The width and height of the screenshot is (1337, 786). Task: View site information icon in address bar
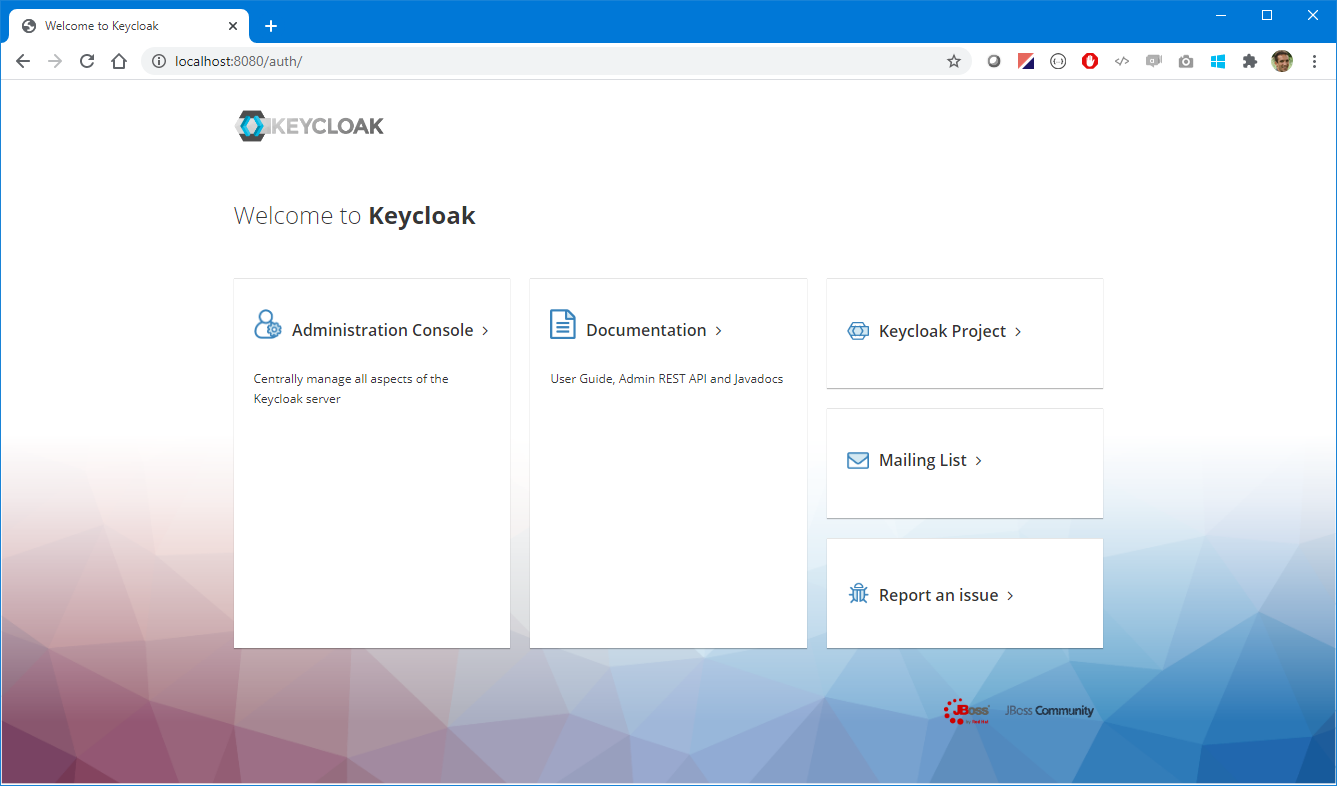158,61
